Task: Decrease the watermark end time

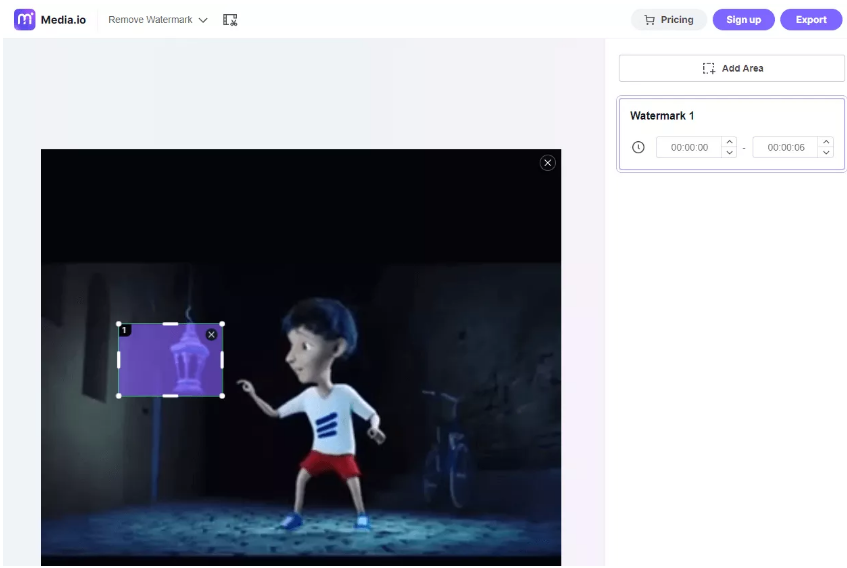Action: point(826,153)
